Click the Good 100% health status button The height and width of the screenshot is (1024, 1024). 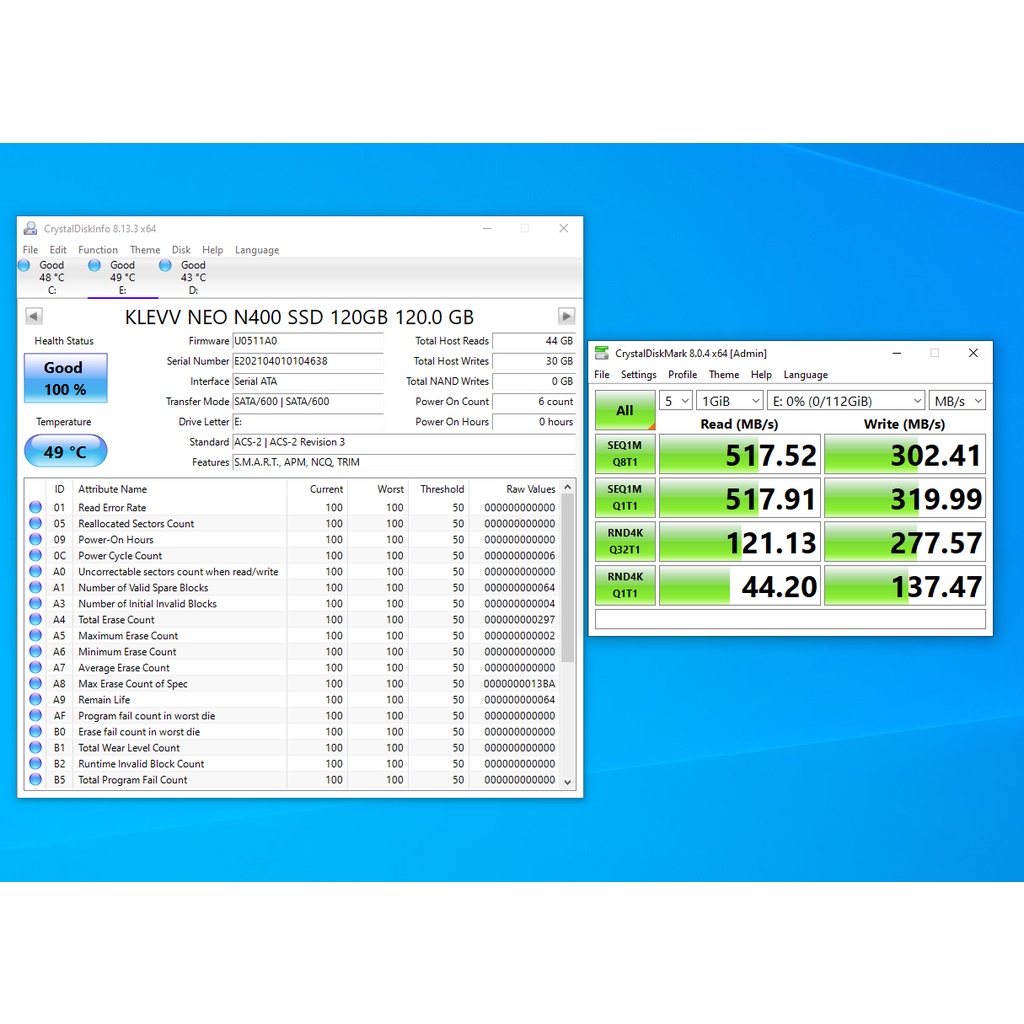pyautogui.click(x=65, y=378)
